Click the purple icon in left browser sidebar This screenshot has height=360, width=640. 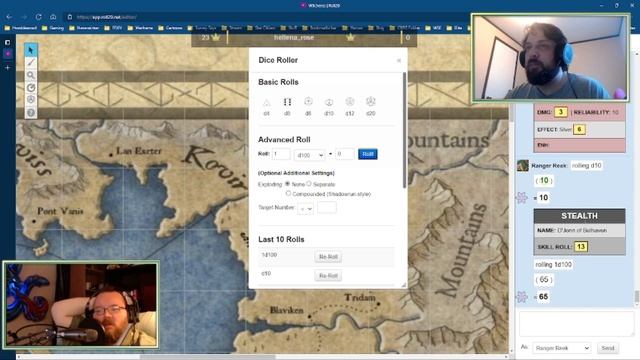click(x=7, y=53)
